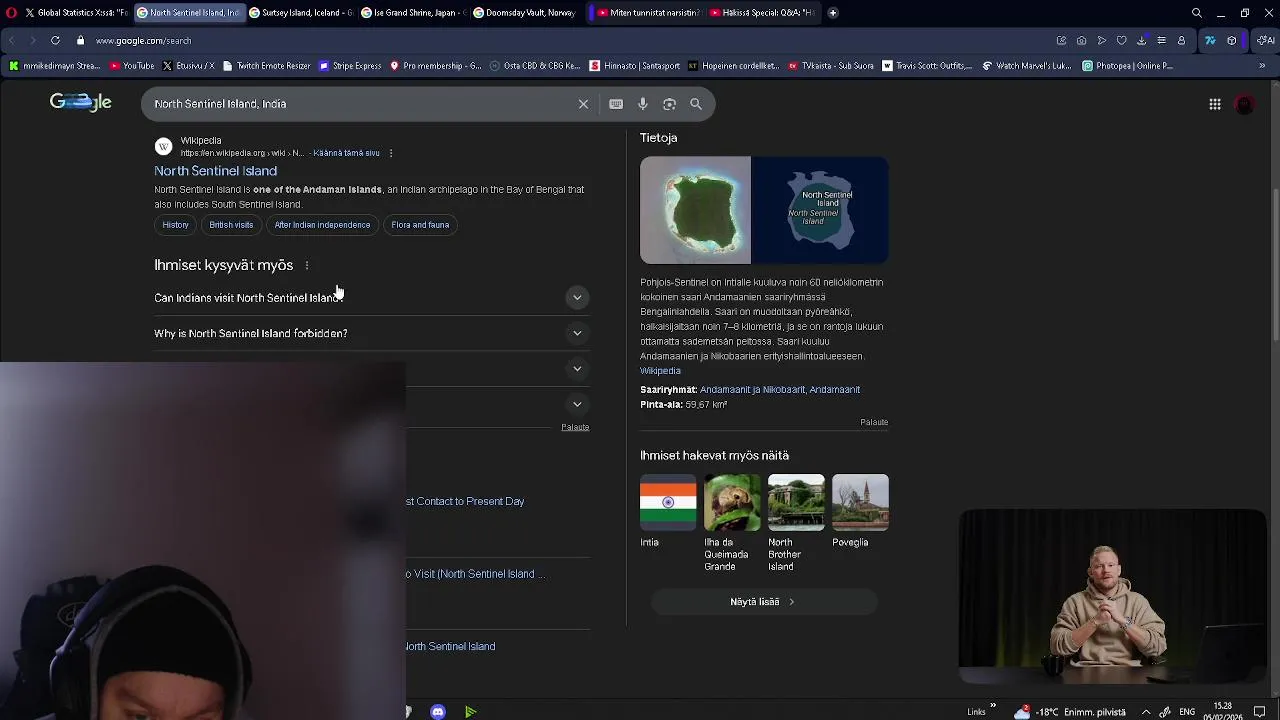Screen dimensions: 1280x720
Task: Expand the fourth People also ask question
Action: coord(577,404)
